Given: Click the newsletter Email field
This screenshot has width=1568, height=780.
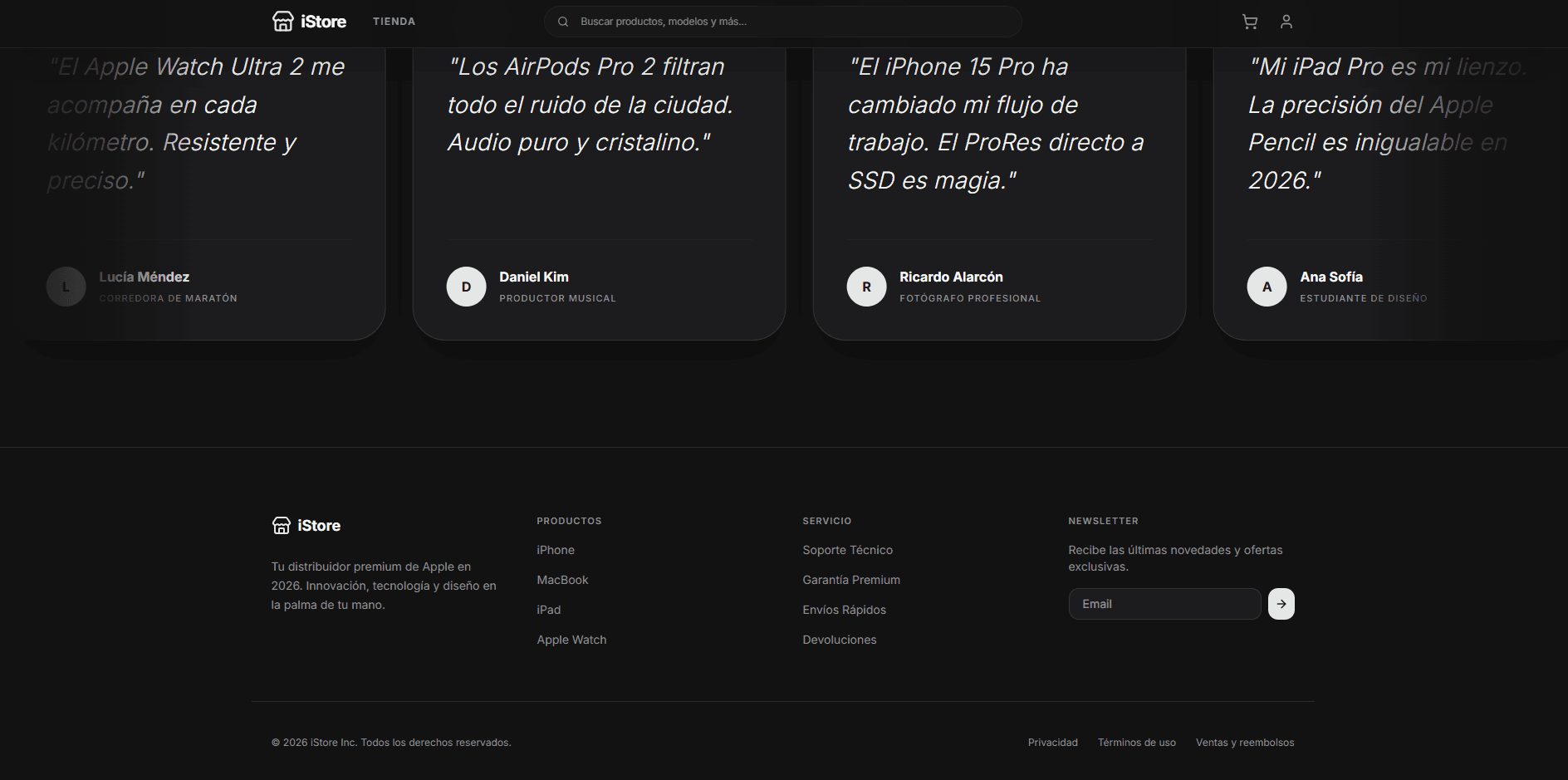Looking at the screenshot, I should click(1165, 604).
